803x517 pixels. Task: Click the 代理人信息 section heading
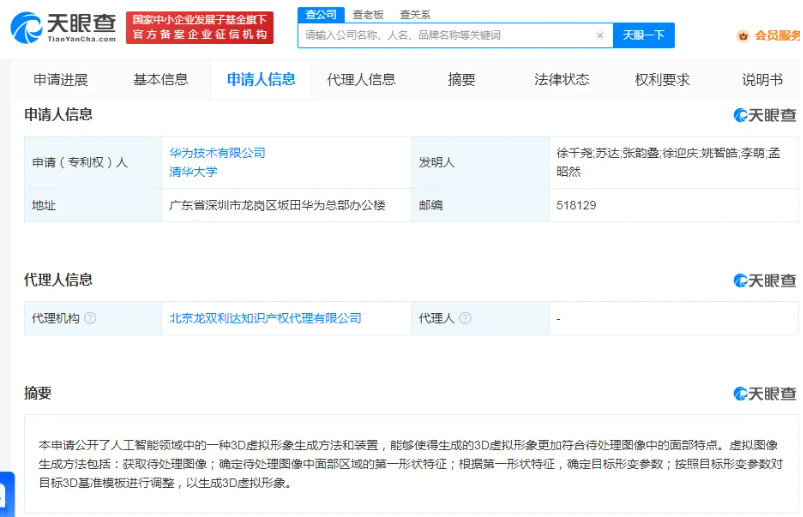pyautogui.click(x=58, y=280)
